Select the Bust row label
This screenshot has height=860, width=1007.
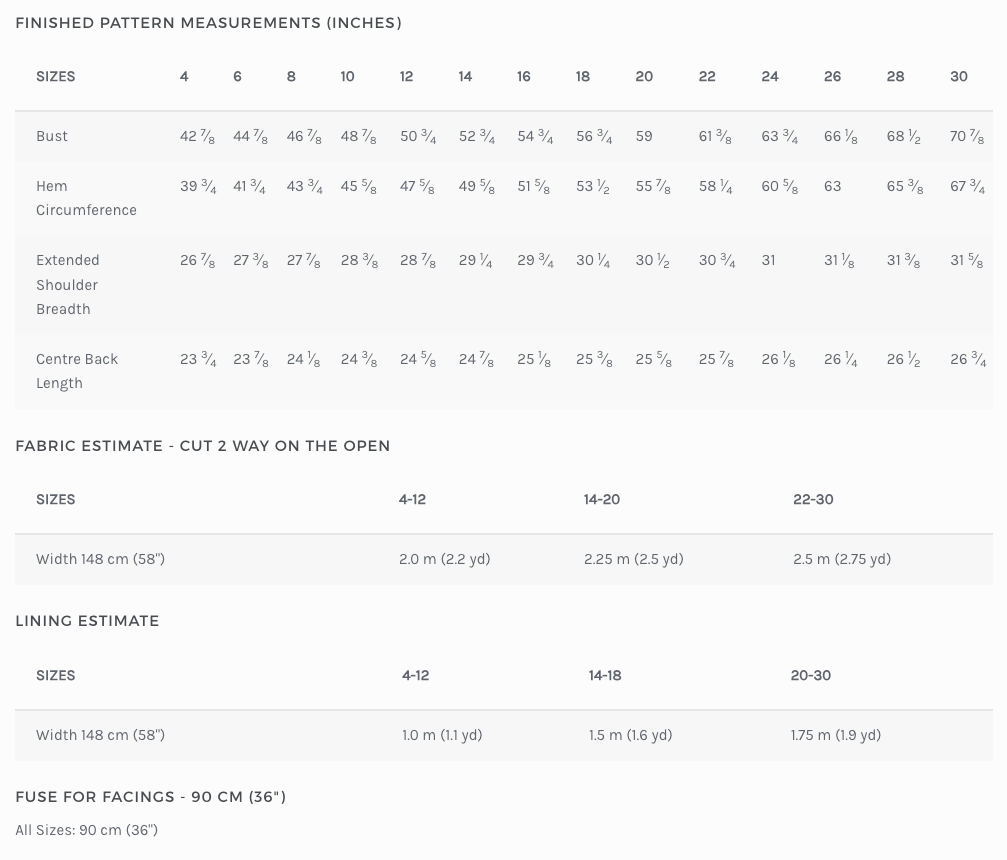click(52, 136)
